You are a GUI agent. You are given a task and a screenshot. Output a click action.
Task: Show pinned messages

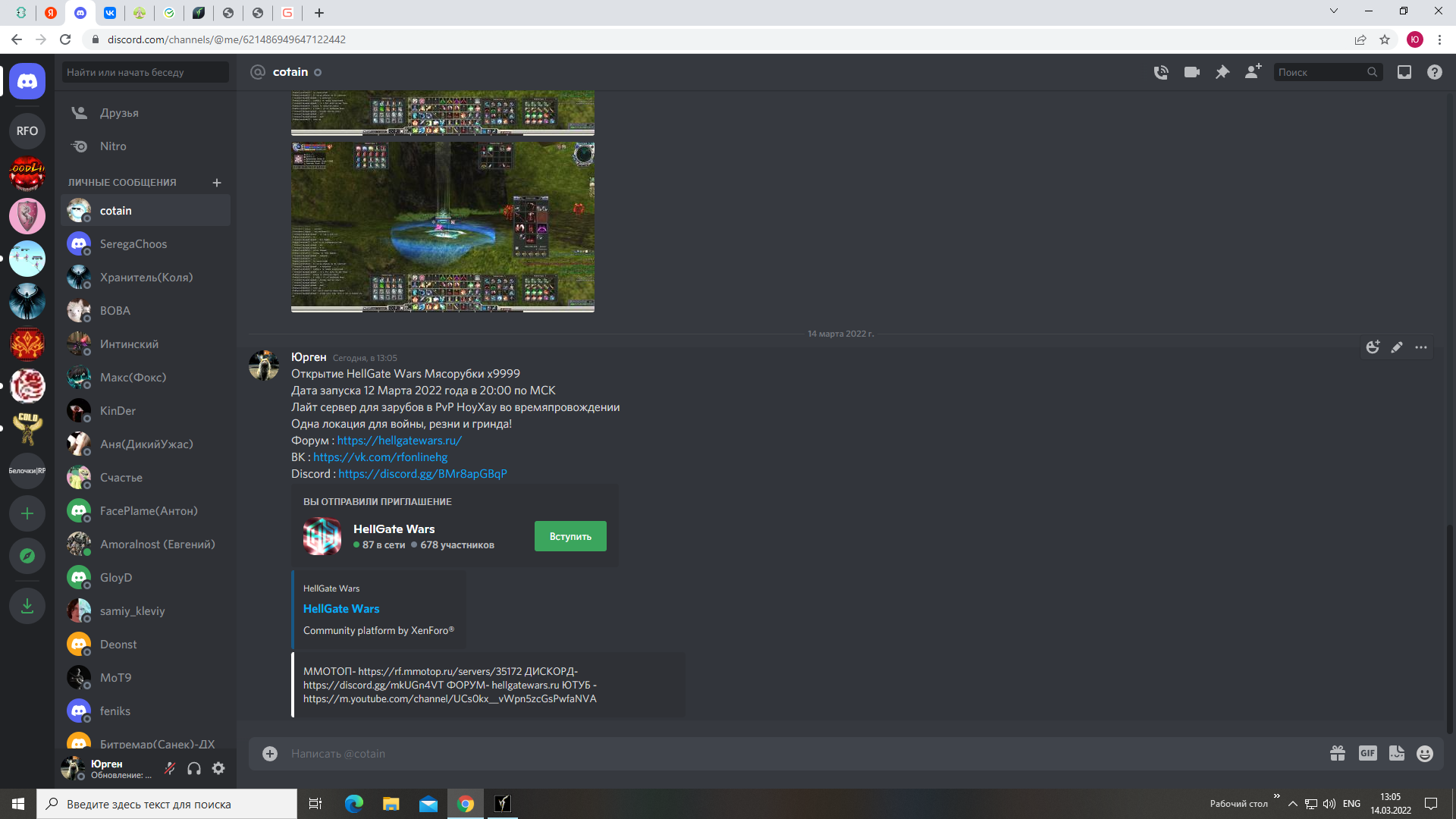pos(1222,72)
